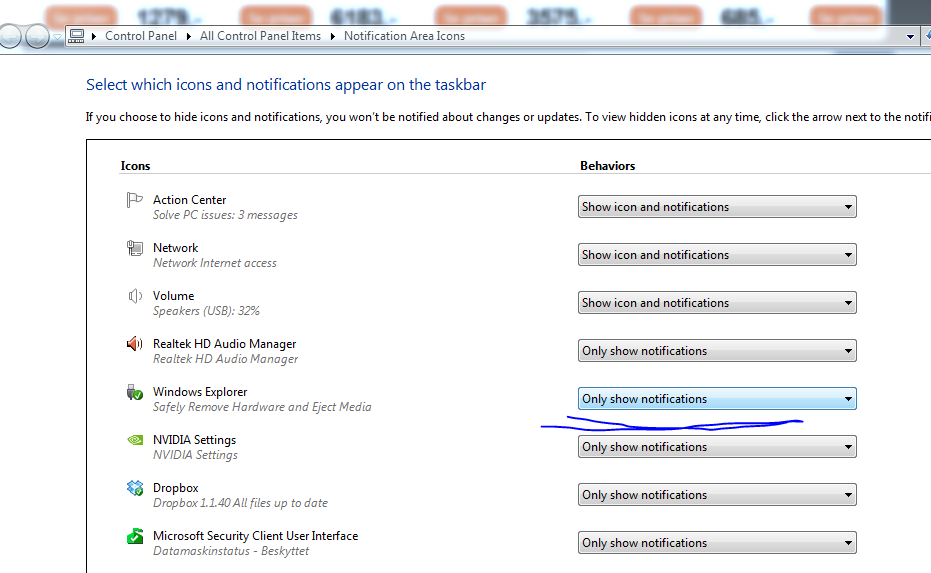
Task: Expand arrow before Control Panel breadcrumb
Action: 94,37
